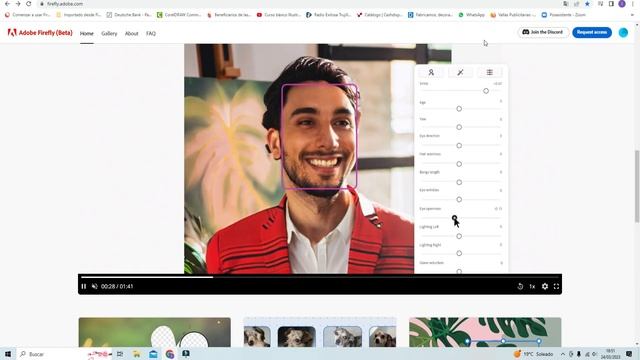Click the Request access button

click(x=592, y=32)
